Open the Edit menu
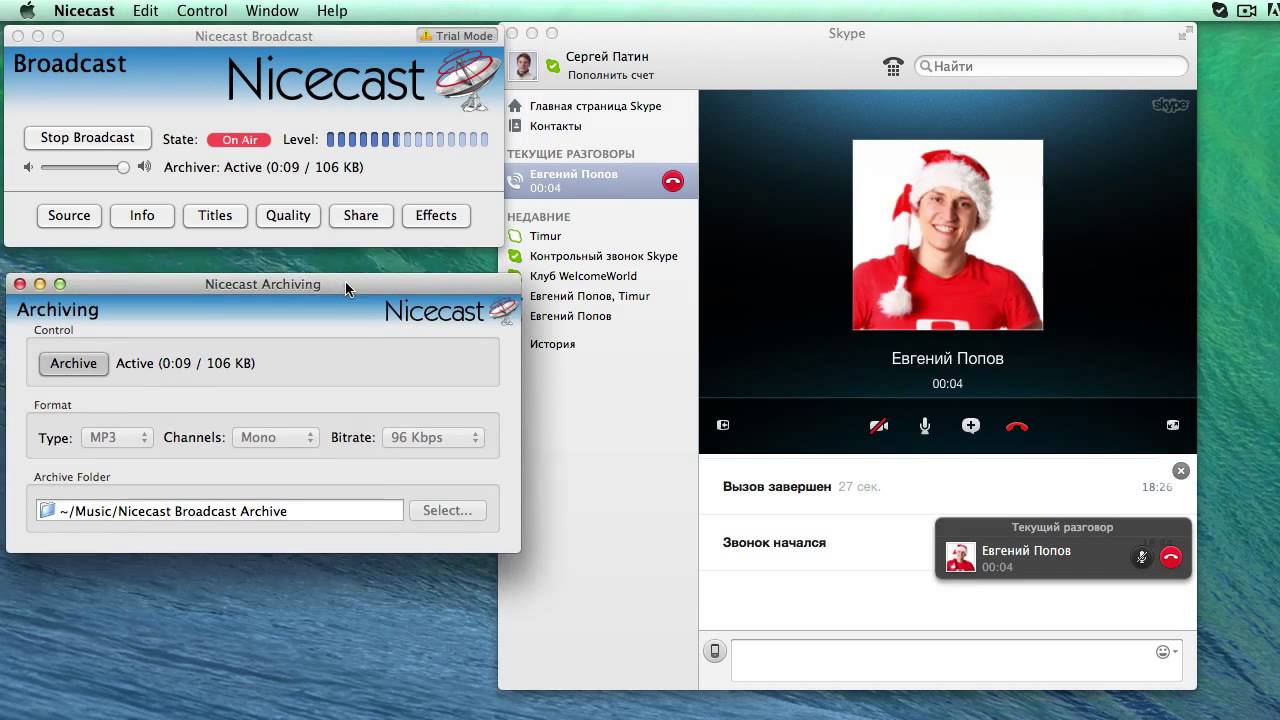Image resolution: width=1280 pixels, height=720 pixels. click(x=146, y=11)
